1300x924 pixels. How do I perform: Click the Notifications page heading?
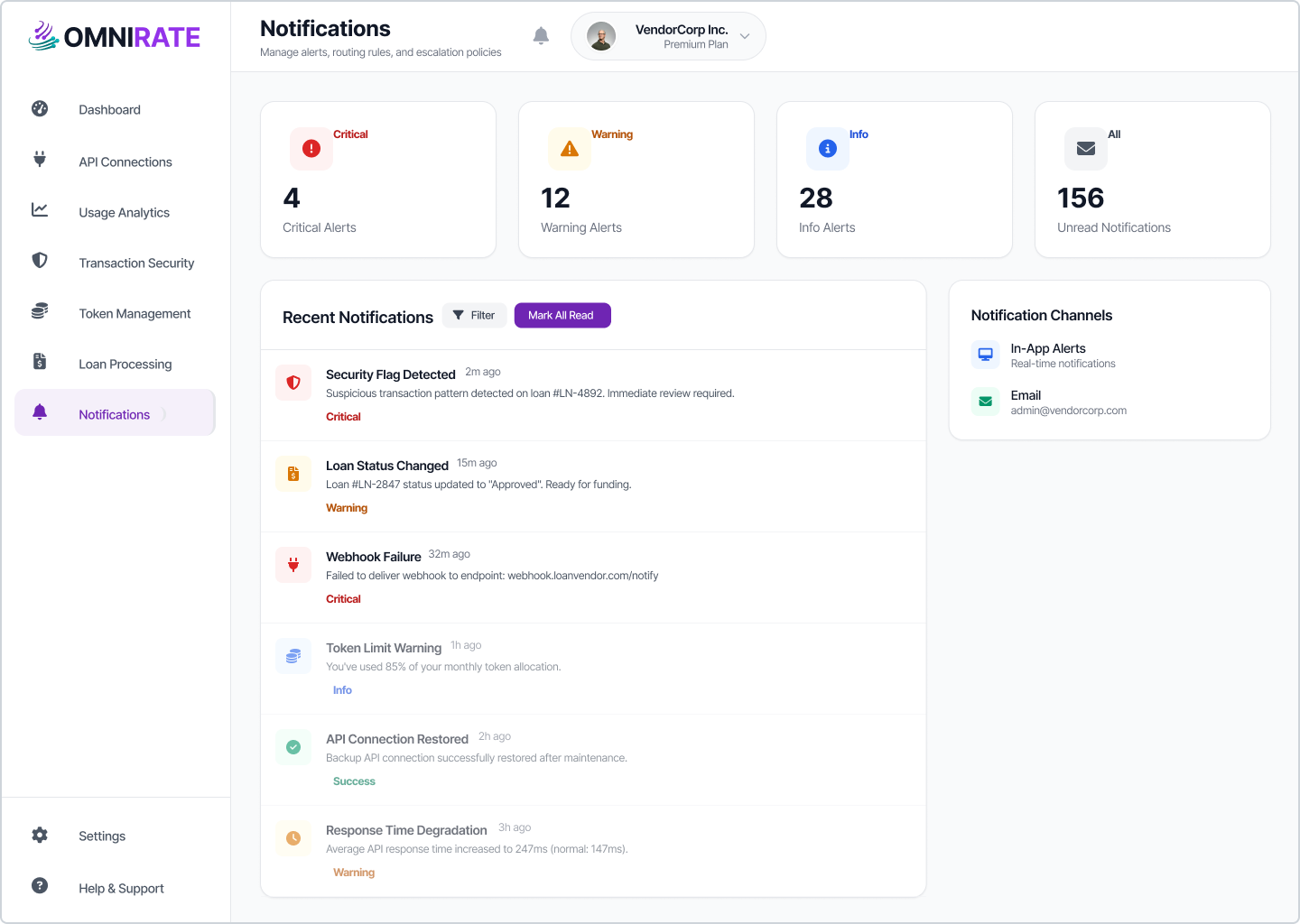[x=325, y=29]
